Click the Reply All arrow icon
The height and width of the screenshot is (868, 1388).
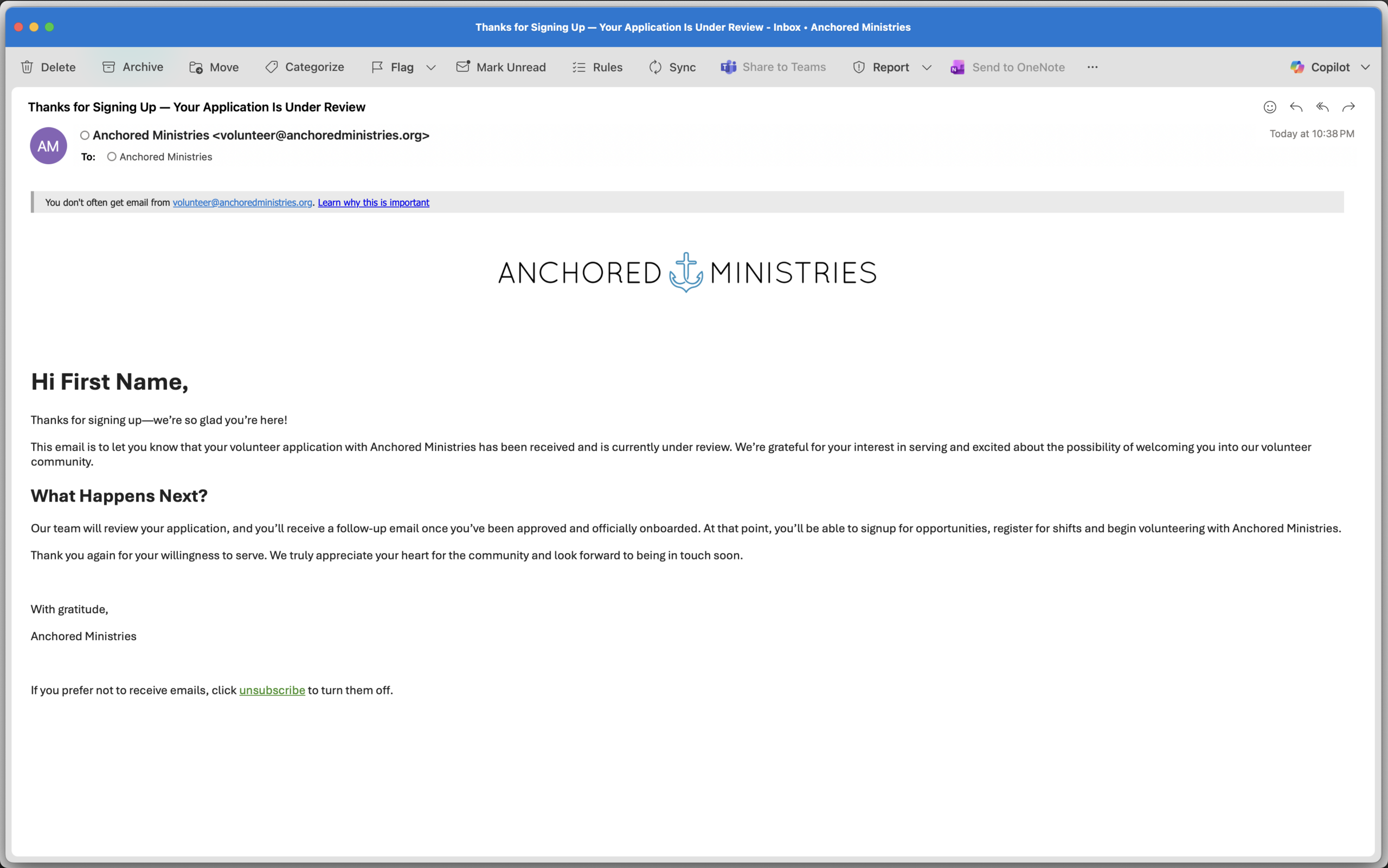(1322, 107)
